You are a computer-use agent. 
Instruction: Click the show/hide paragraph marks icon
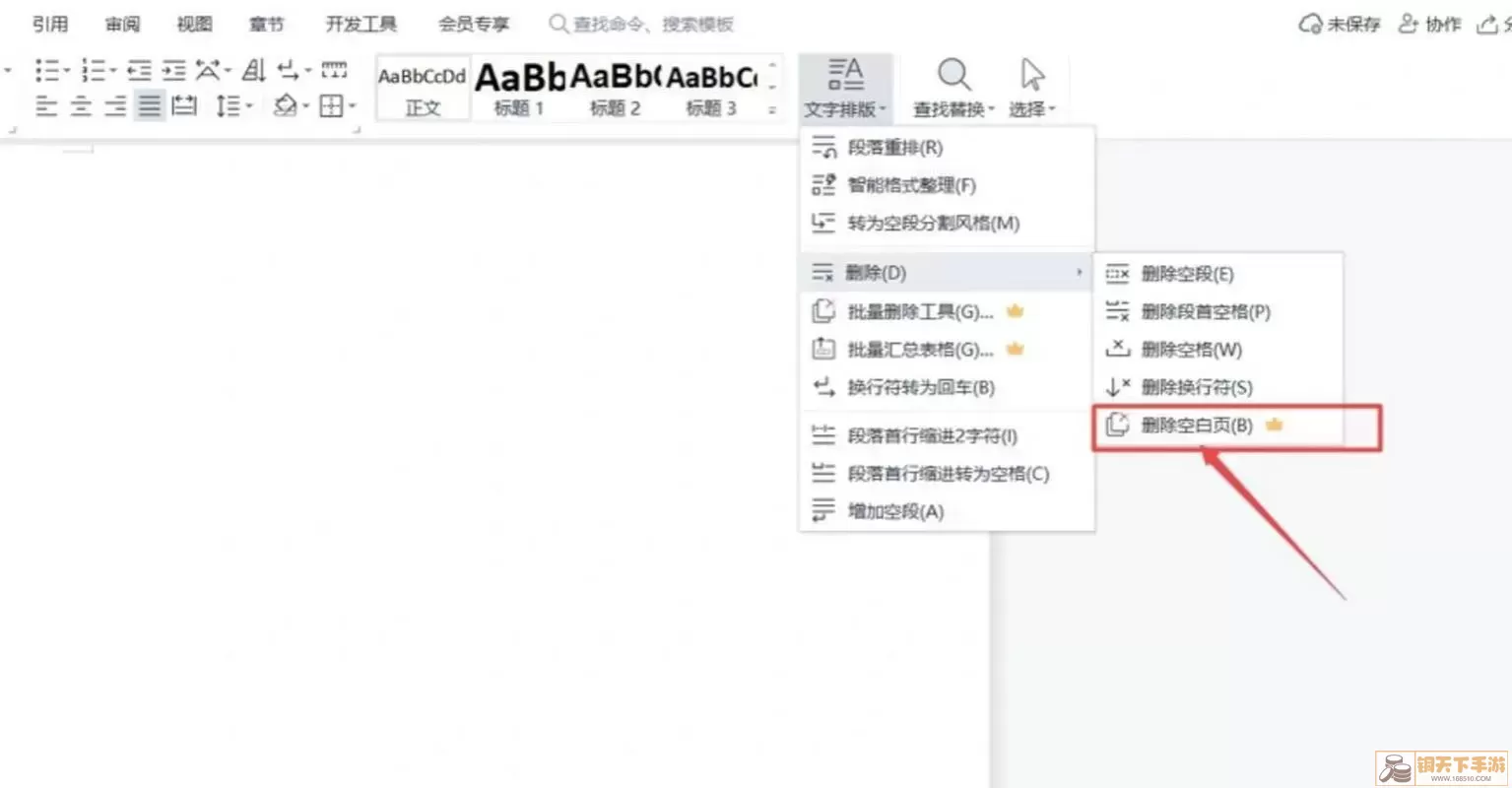coord(288,70)
